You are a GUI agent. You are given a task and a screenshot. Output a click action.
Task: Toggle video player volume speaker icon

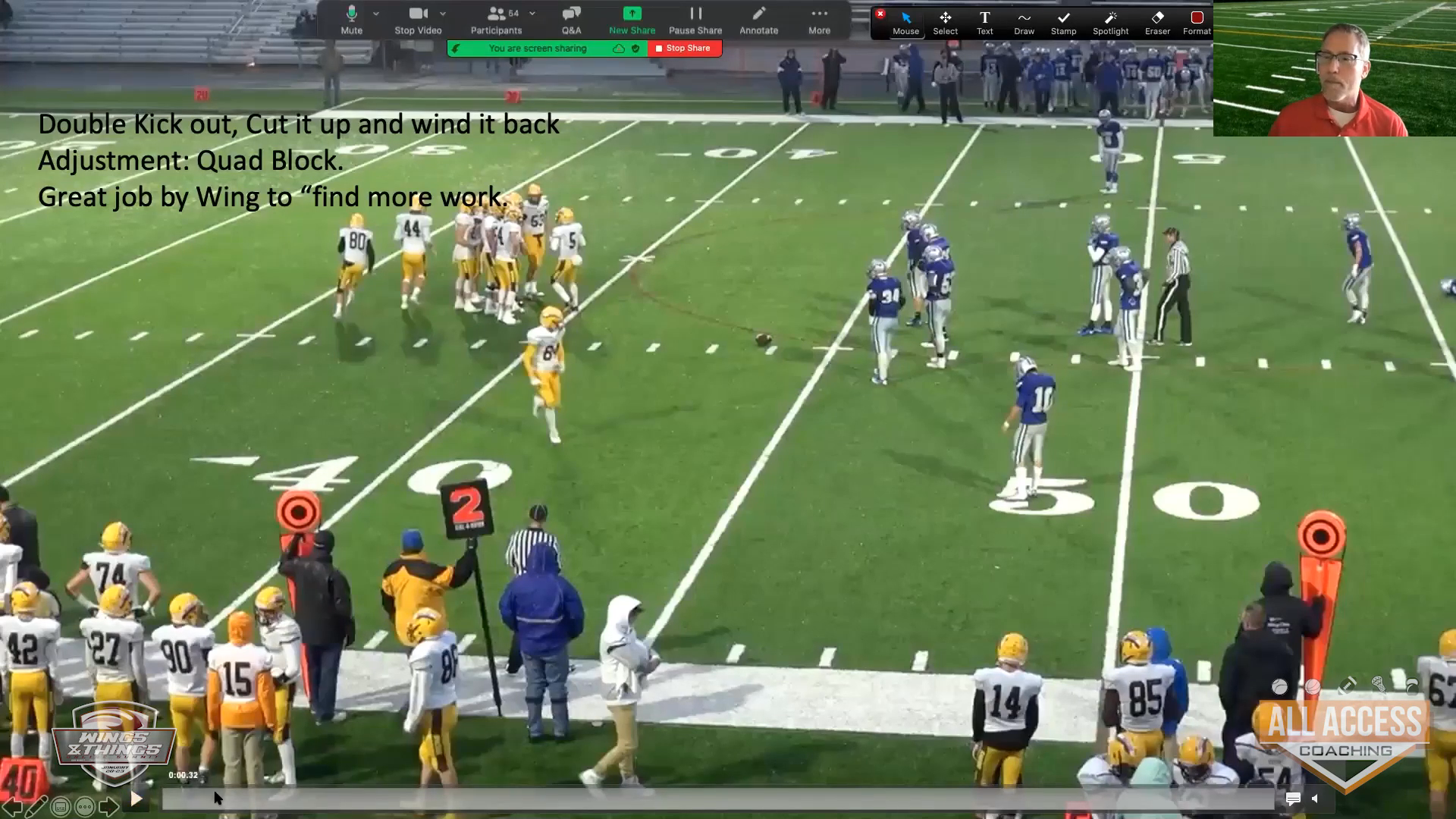(x=1315, y=799)
